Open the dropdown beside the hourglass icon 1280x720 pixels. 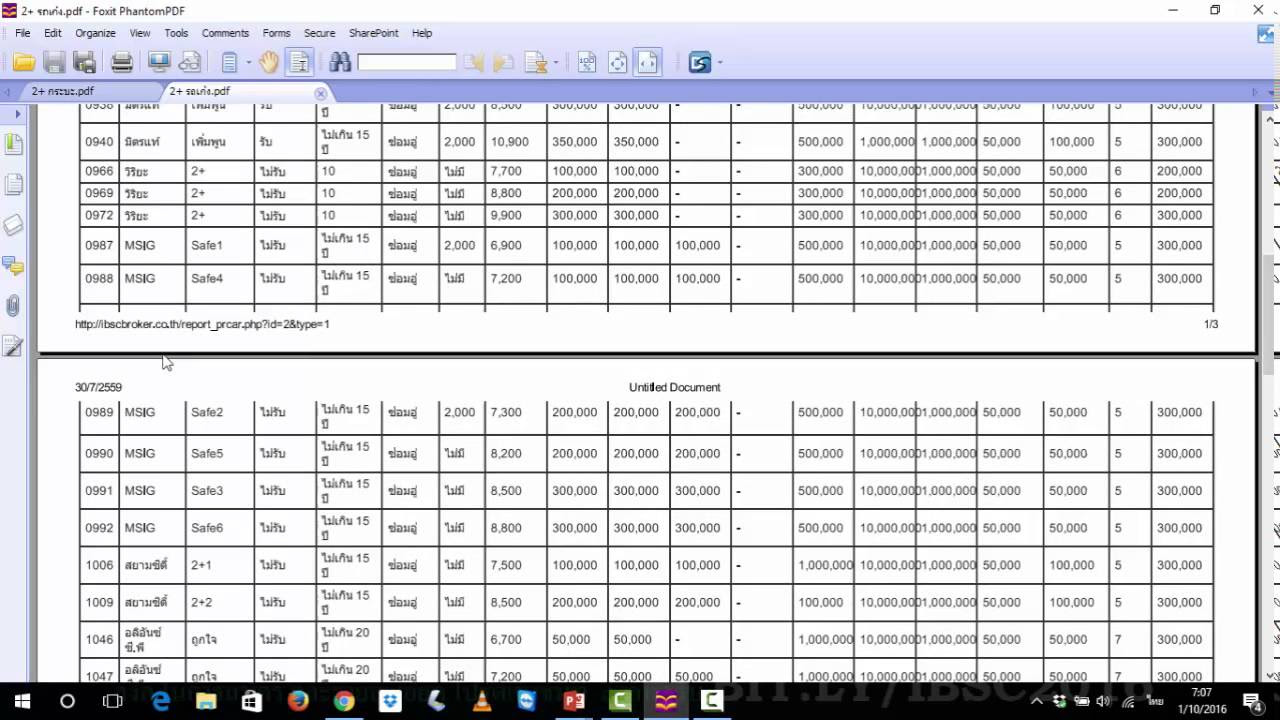coord(555,63)
